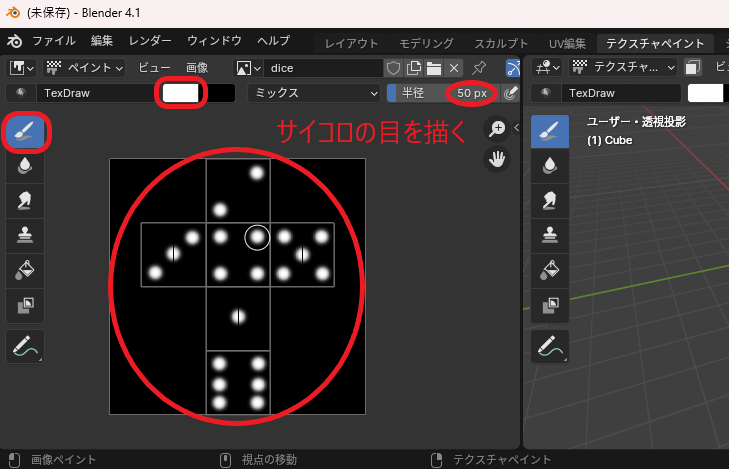Open the 3D viewport editor type dropdown
The image size is (729, 469).
[547, 68]
